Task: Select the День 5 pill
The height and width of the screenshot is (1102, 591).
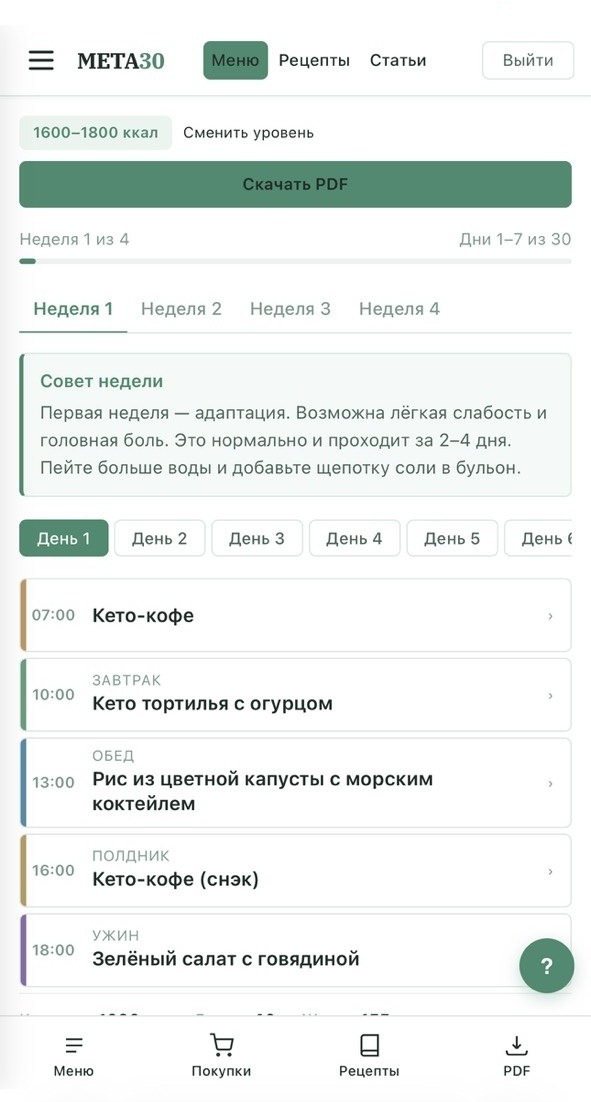Action: [452, 538]
